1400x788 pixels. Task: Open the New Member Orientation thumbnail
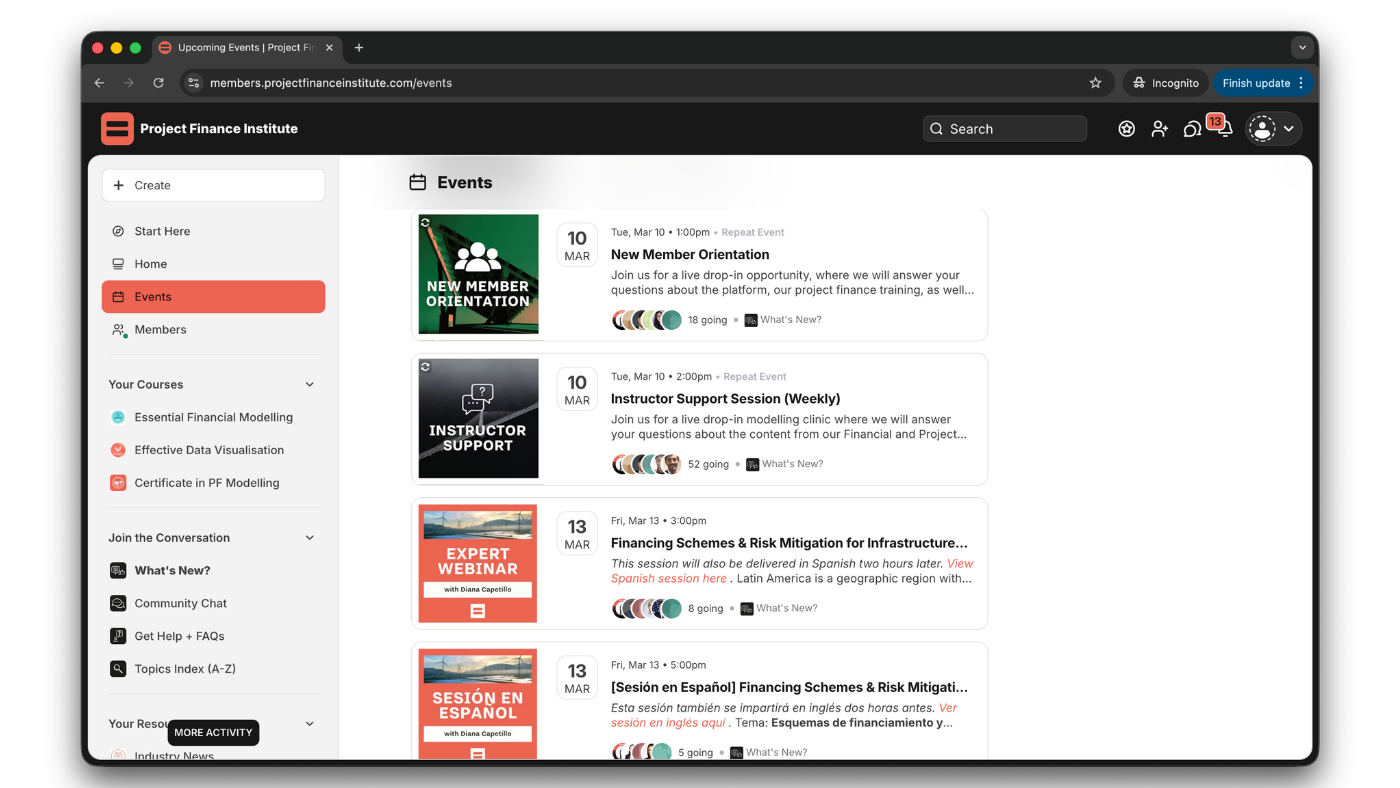coord(478,274)
